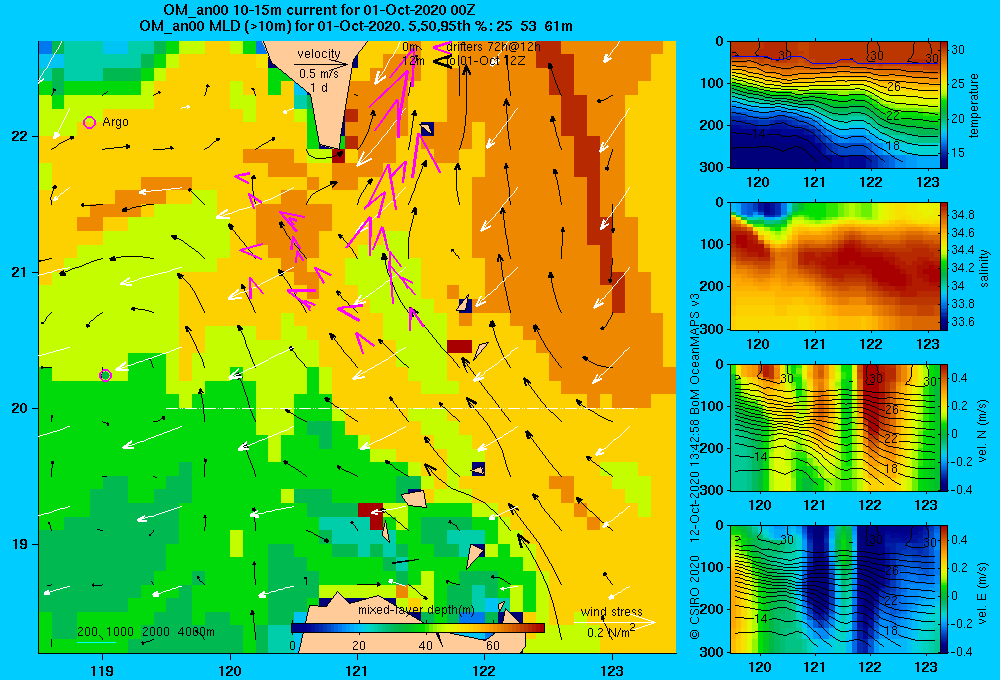Click the velocity legend arrow
Screen dimensions: 1000x680
(322, 64)
